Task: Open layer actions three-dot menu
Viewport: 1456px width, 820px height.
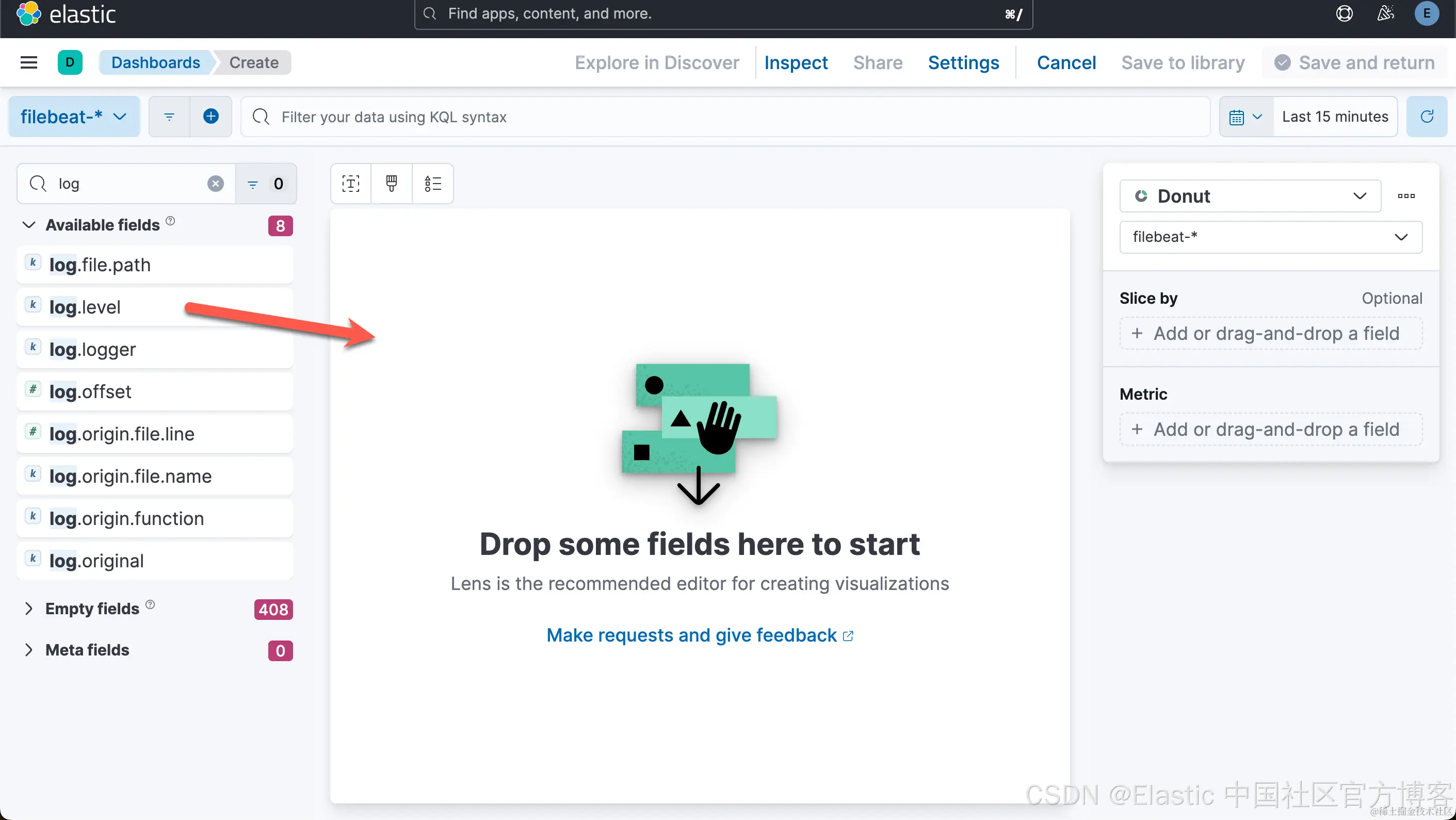Action: 1406,196
